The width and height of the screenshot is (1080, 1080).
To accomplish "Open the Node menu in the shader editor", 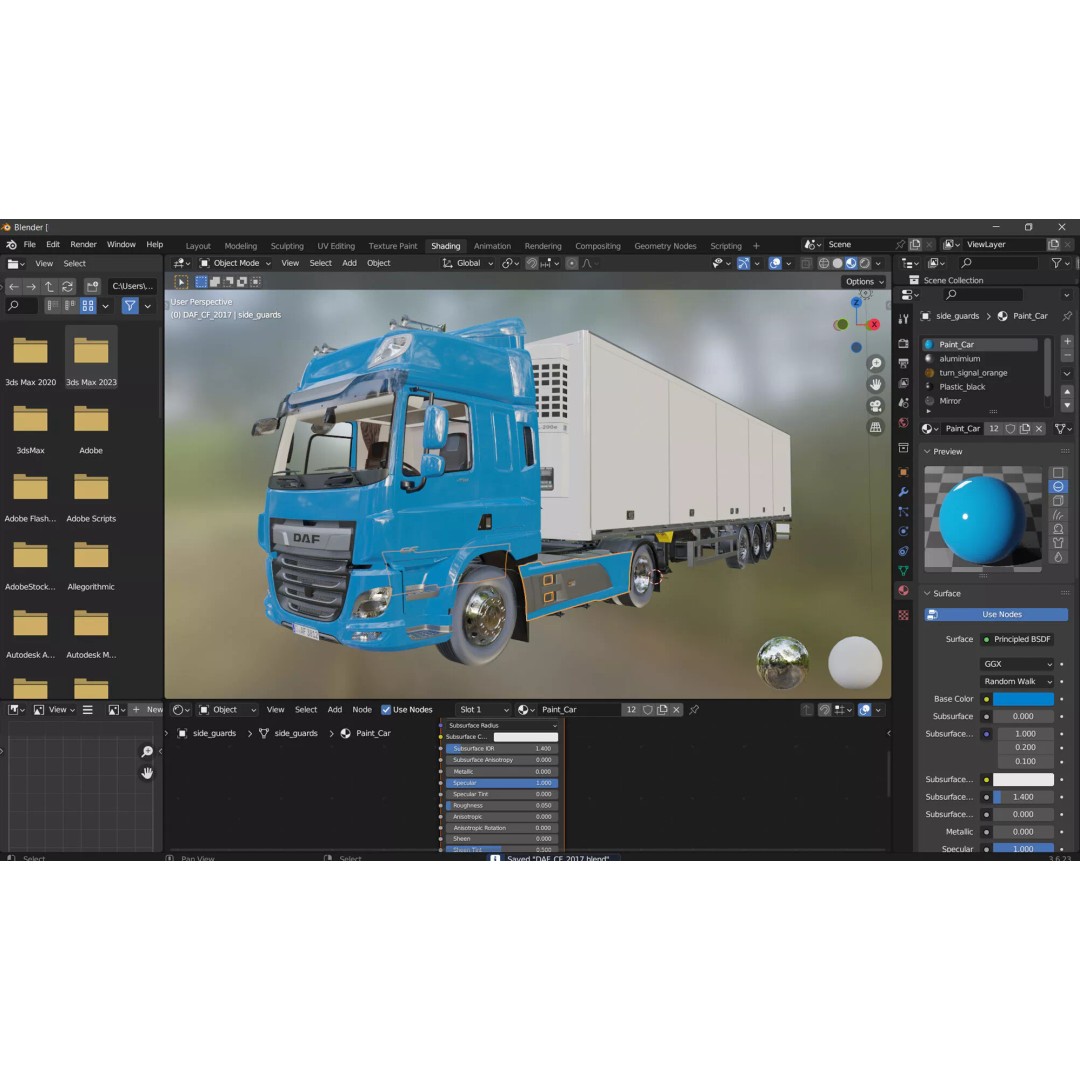I will click(362, 709).
